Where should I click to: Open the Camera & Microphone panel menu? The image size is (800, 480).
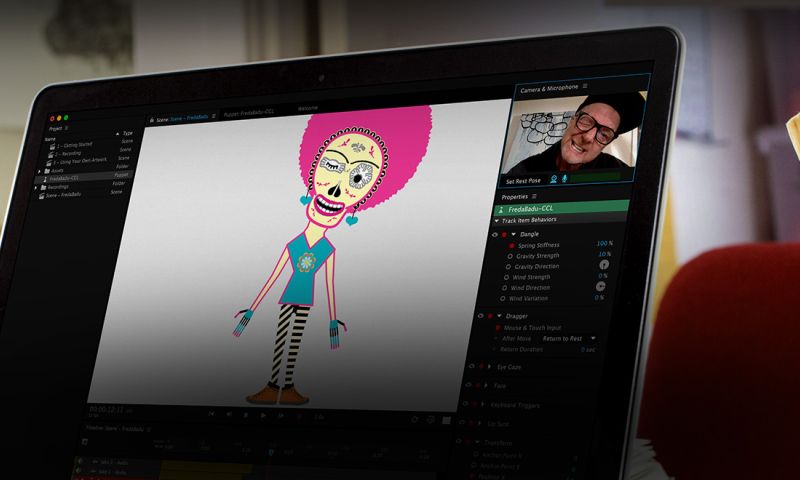(x=585, y=86)
